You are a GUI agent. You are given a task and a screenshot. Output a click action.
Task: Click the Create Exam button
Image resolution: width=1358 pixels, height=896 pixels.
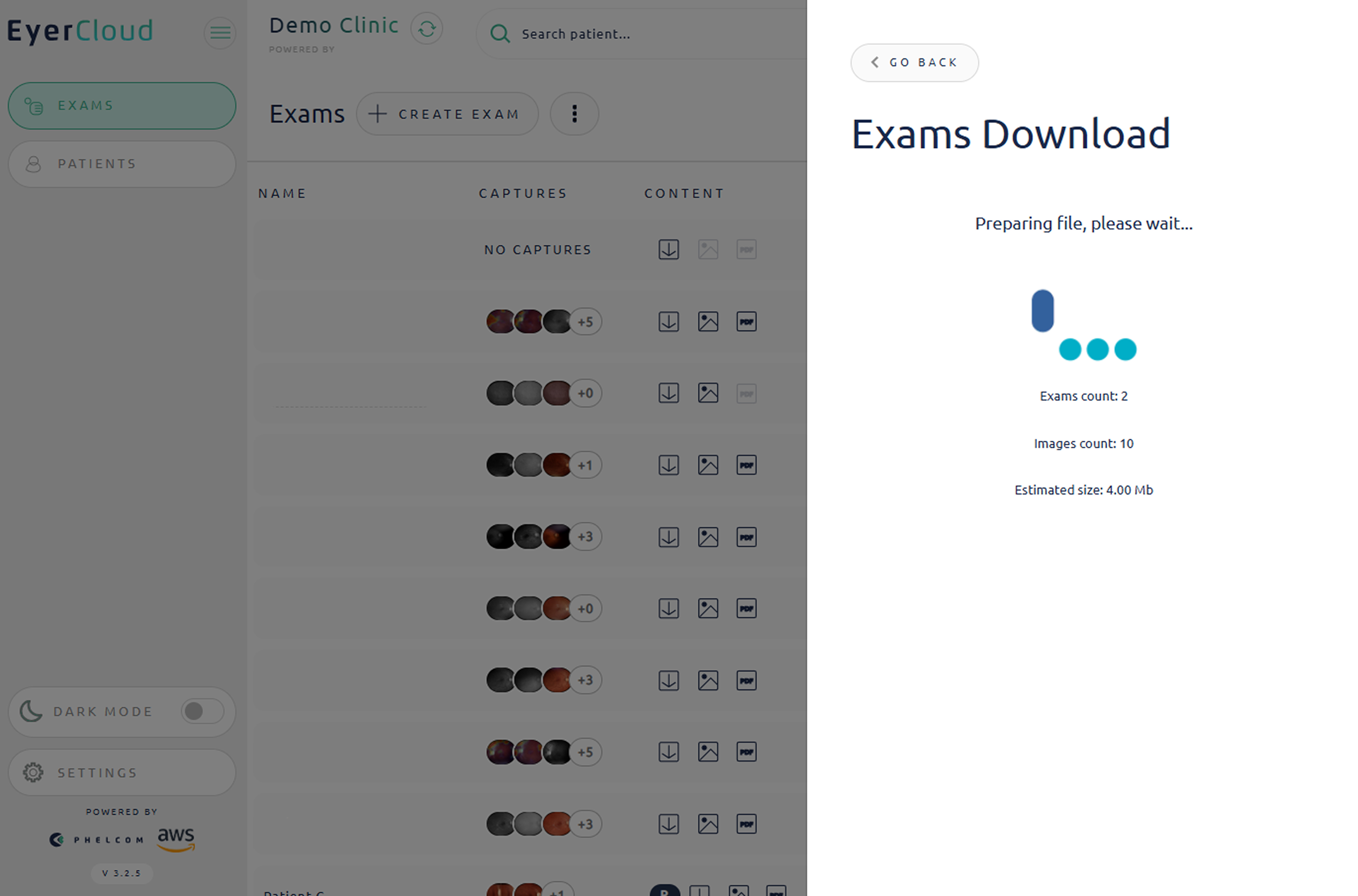(447, 114)
